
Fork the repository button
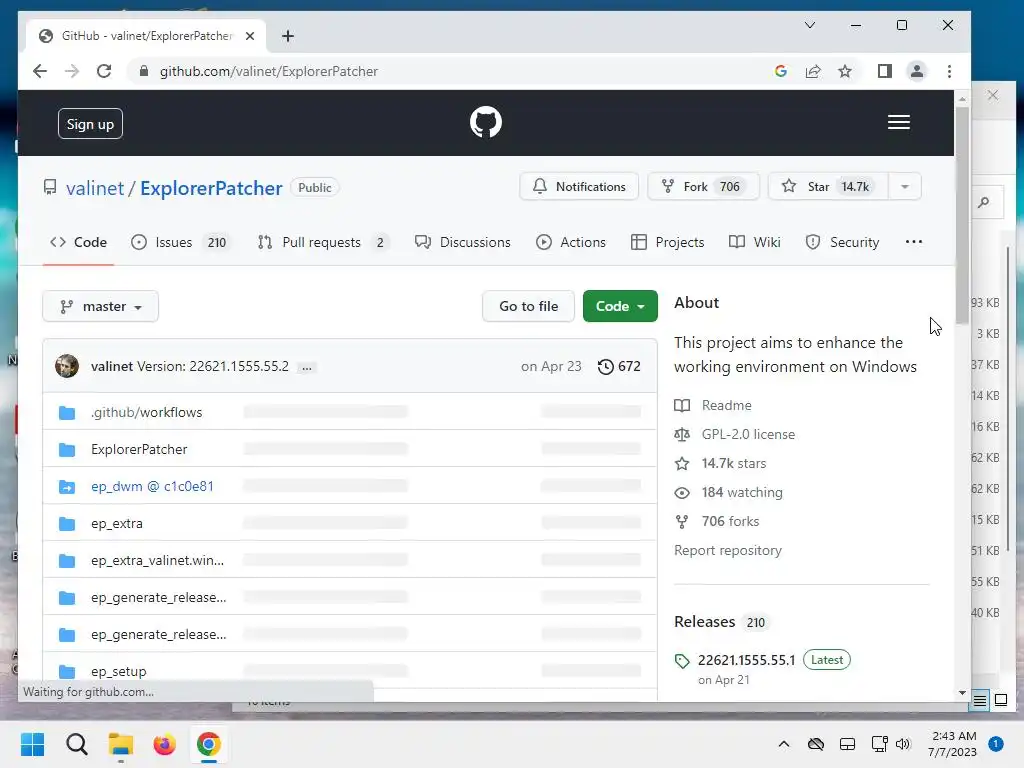[703, 187]
